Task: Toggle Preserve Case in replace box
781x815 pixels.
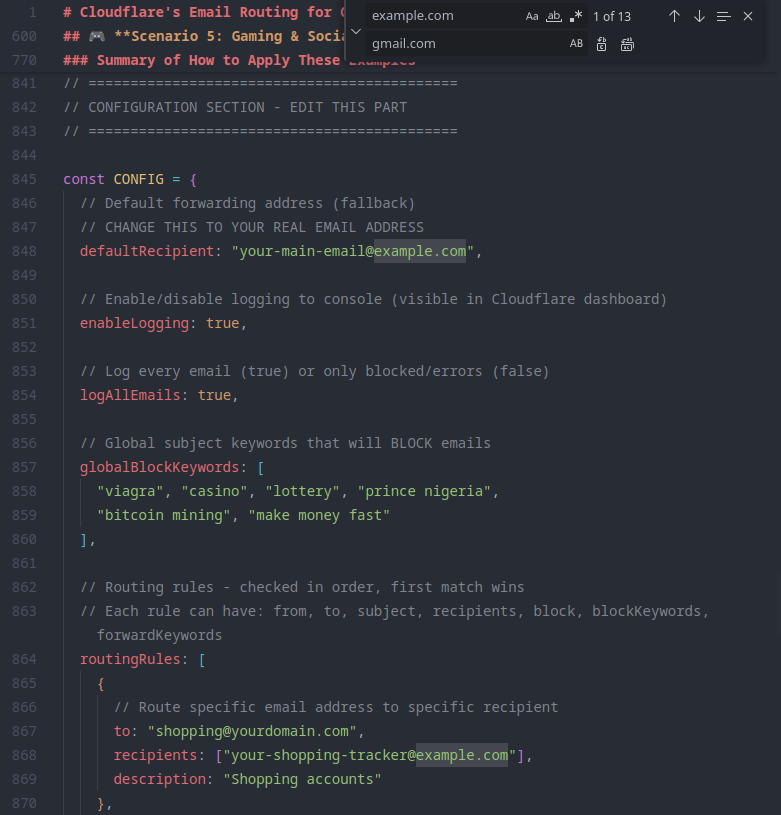Action: coord(576,44)
